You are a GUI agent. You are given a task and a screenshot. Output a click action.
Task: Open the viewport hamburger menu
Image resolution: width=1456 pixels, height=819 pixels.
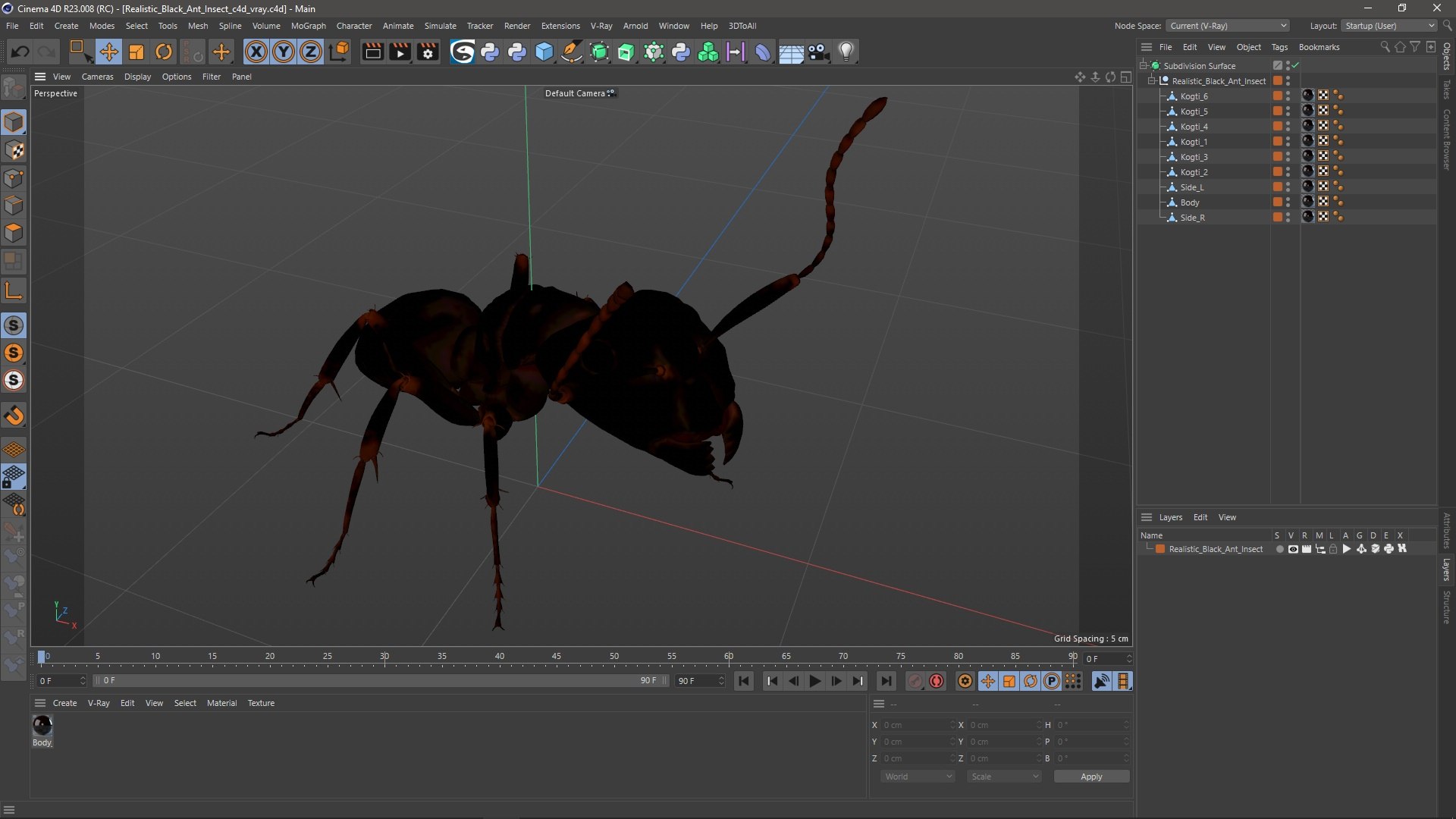40,77
